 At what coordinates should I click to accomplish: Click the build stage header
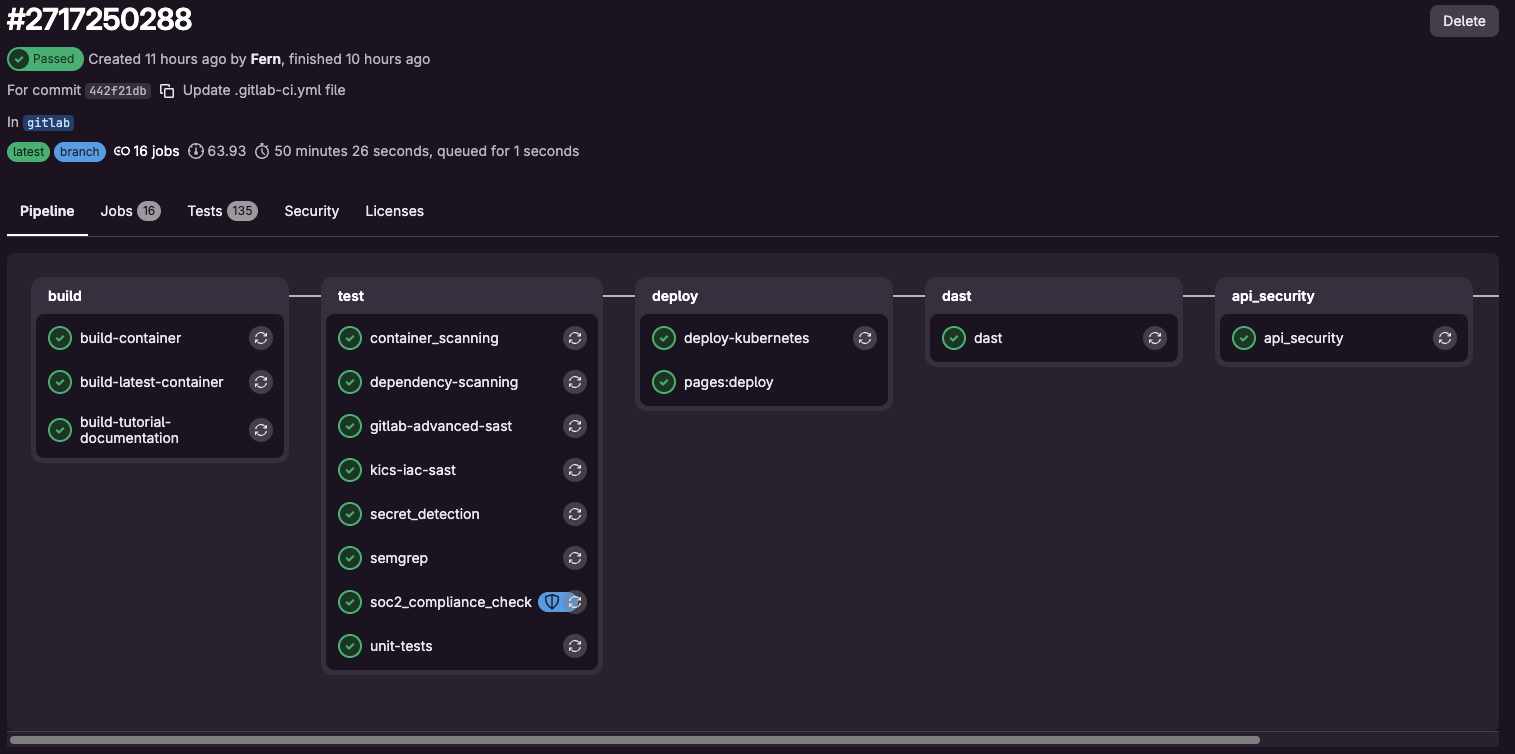[65, 296]
